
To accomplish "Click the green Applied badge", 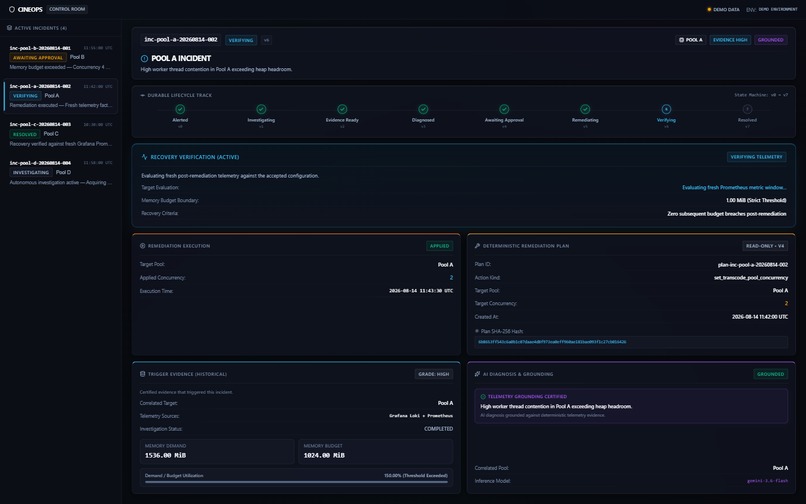I will coord(439,246).
